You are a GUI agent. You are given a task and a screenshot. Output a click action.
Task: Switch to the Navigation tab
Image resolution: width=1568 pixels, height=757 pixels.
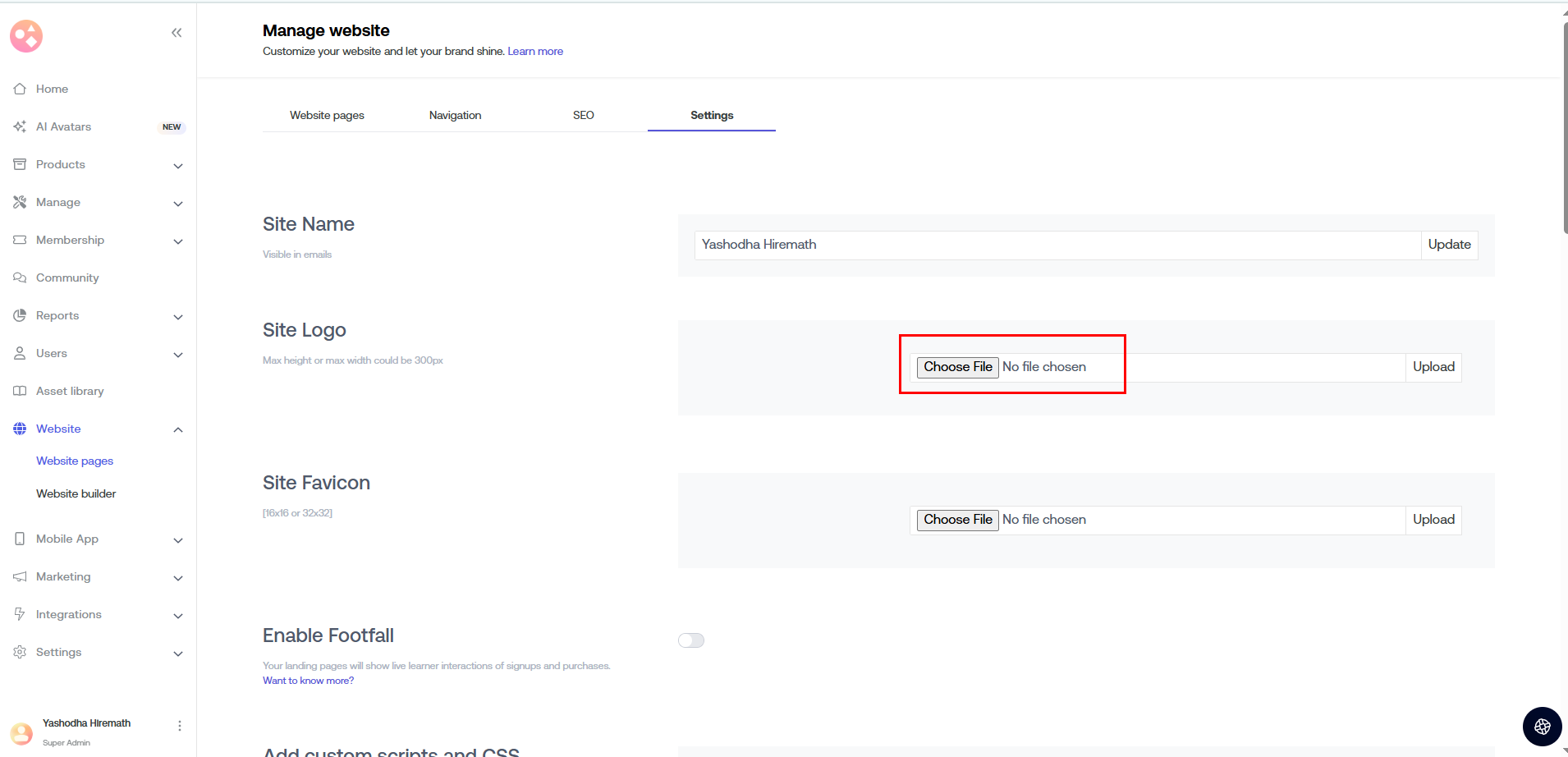[x=455, y=115]
